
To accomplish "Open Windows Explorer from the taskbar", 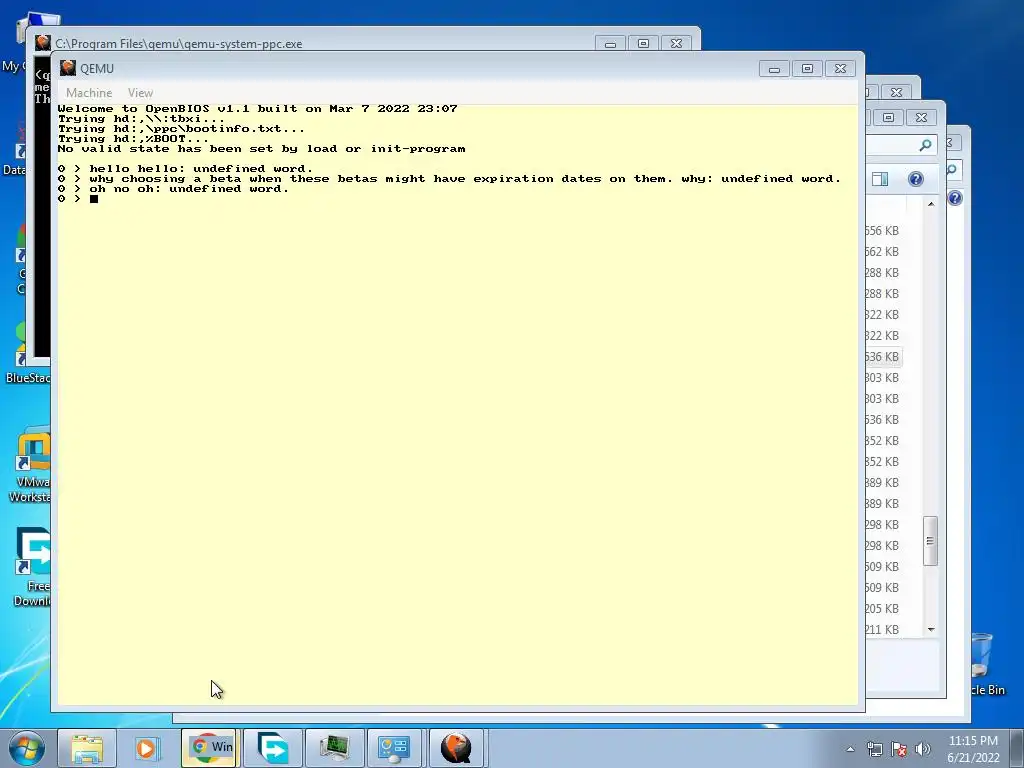I will pos(87,748).
